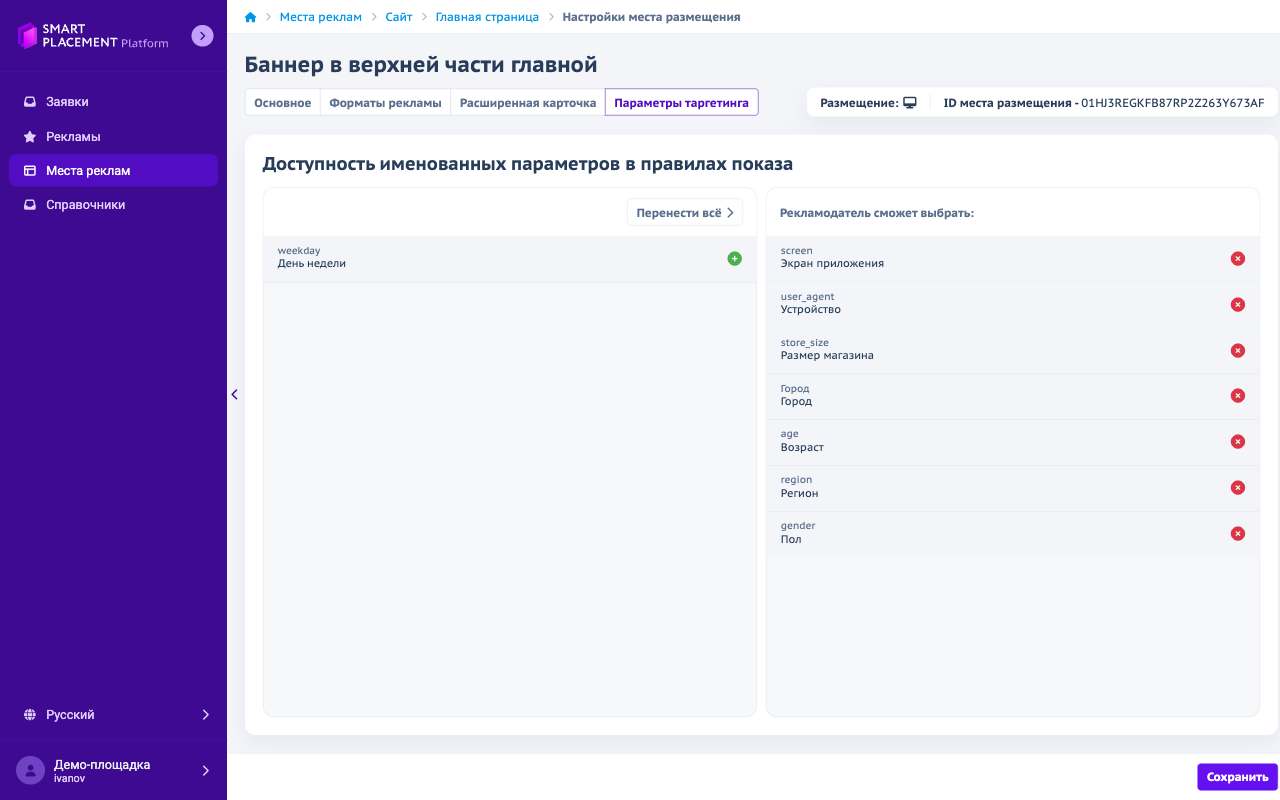
Task: Remove the age Возраст parameter
Action: (1237, 442)
